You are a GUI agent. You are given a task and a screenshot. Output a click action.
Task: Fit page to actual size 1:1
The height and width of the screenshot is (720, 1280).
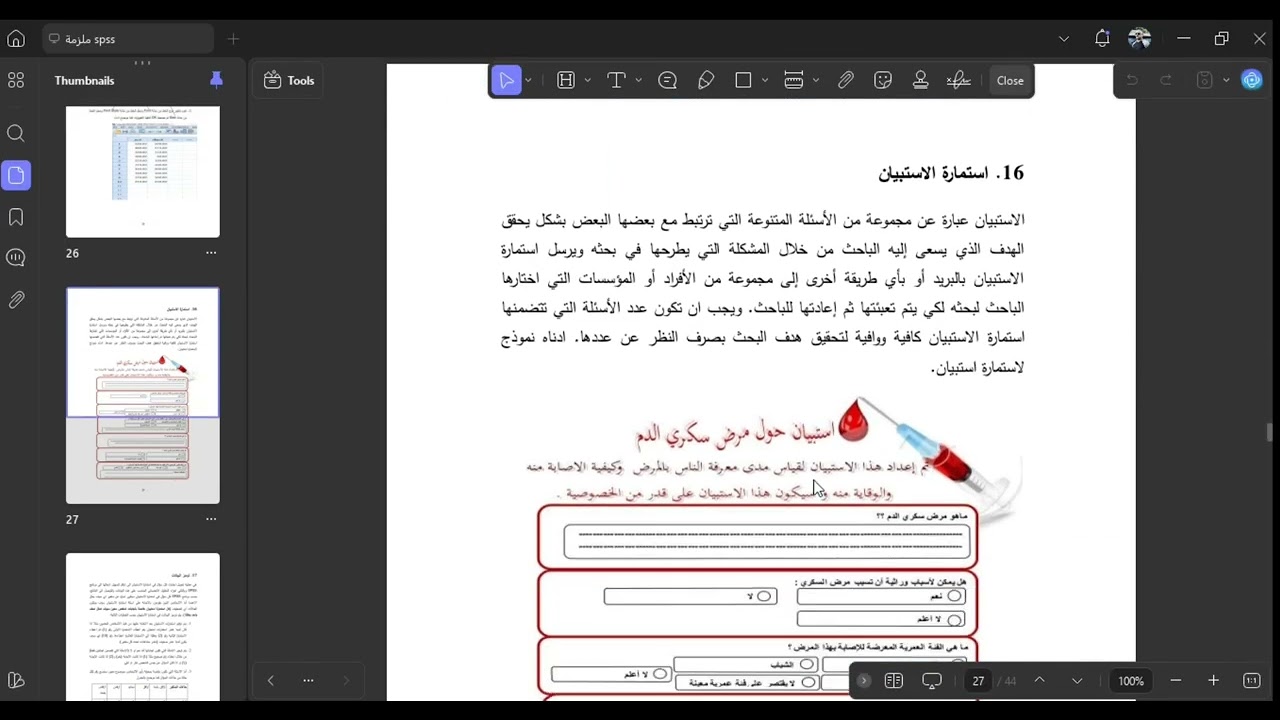(1251, 681)
